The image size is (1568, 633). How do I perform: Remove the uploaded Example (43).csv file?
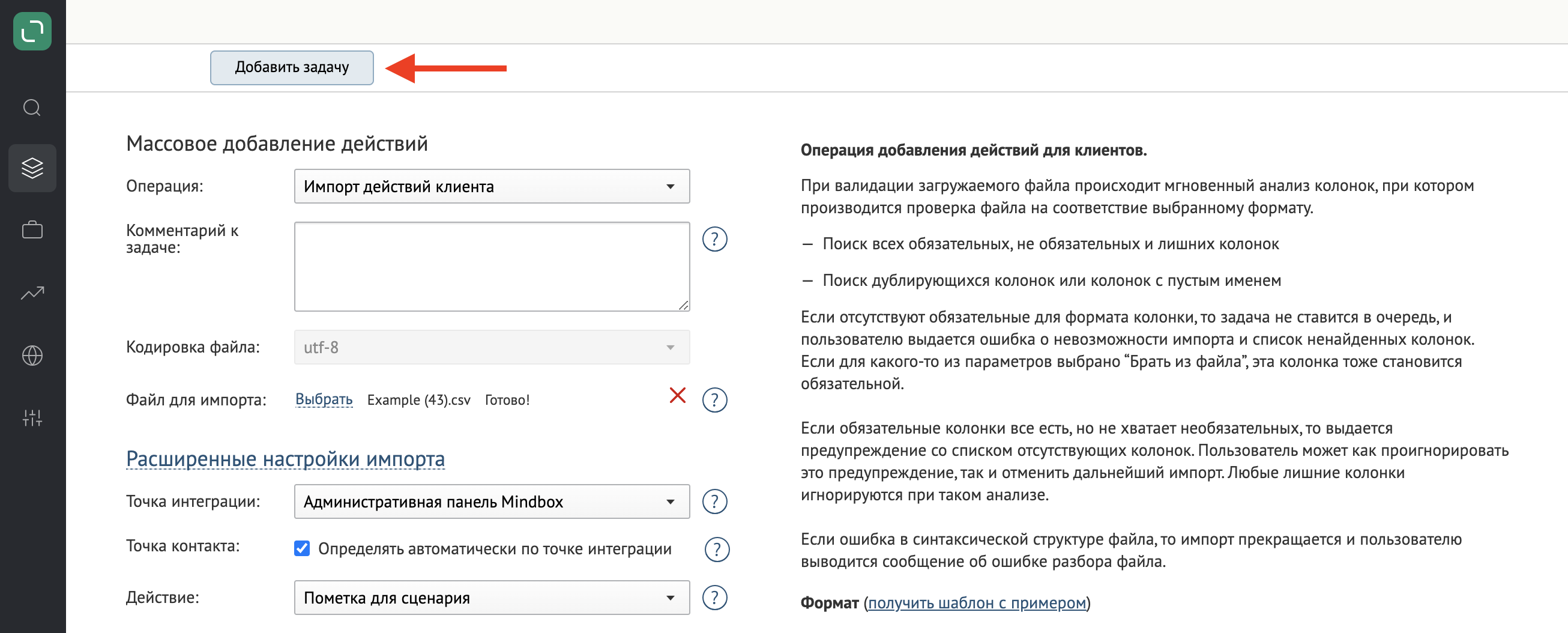(678, 395)
